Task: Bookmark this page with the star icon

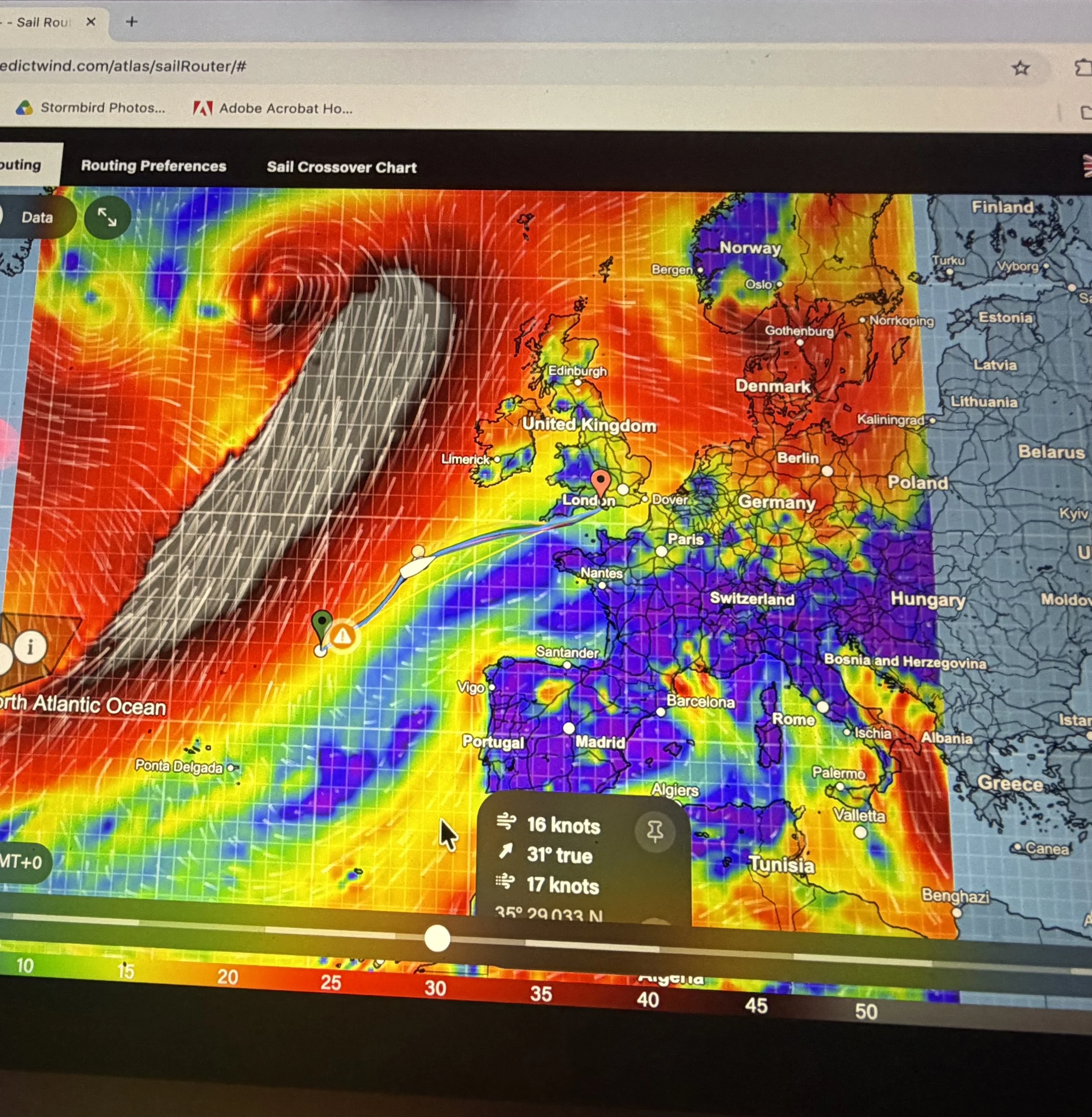Action: tap(1020, 68)
